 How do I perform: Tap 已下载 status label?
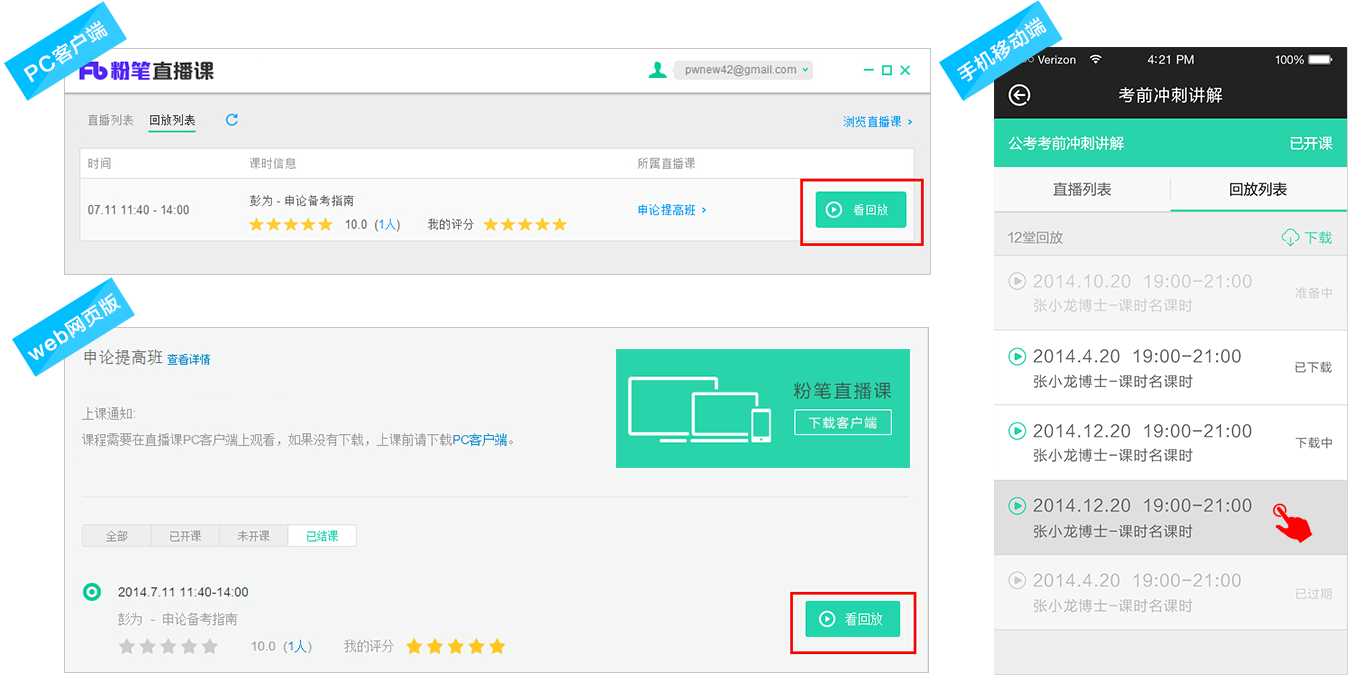tap(1314, 367)
